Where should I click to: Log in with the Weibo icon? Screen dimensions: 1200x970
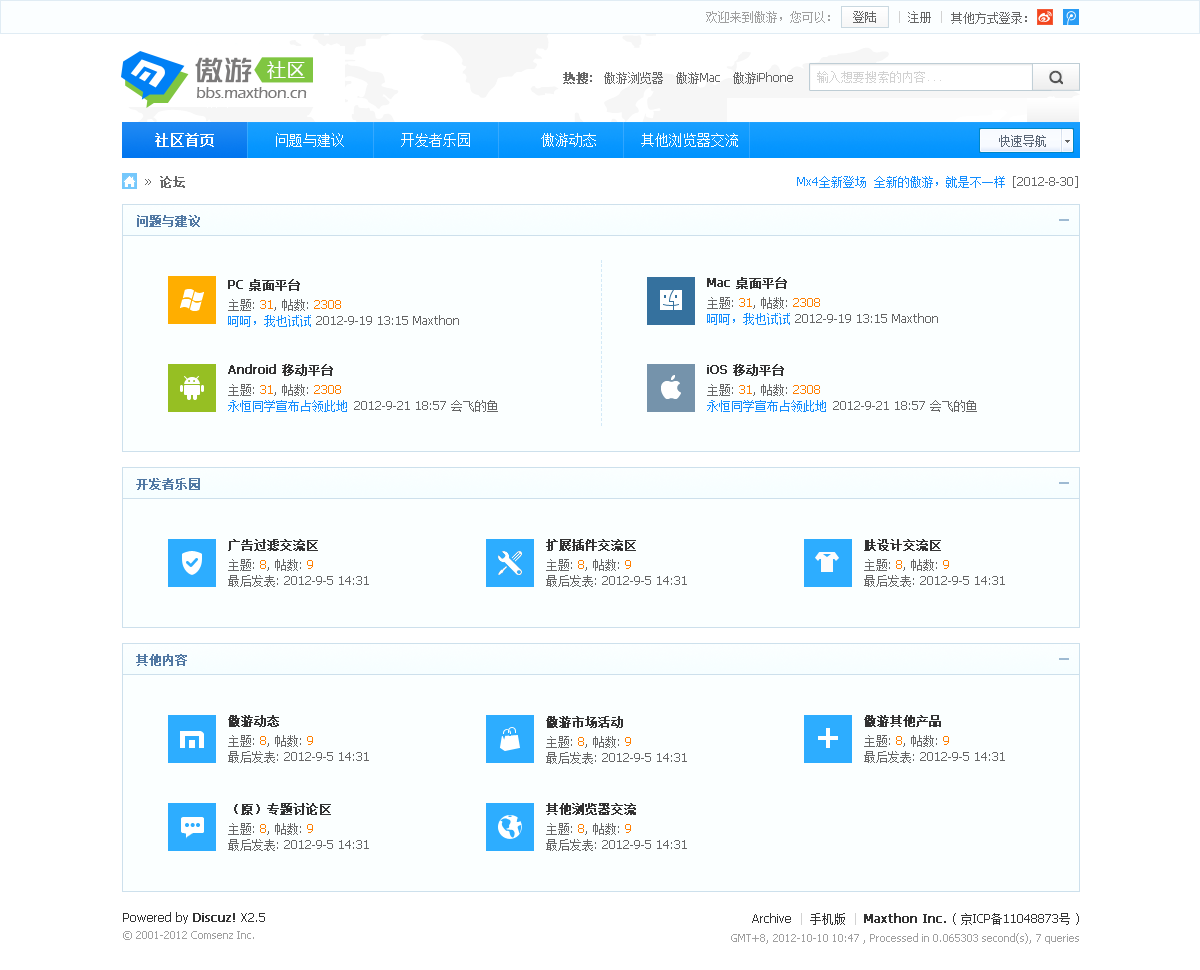tap(1045, 17)
